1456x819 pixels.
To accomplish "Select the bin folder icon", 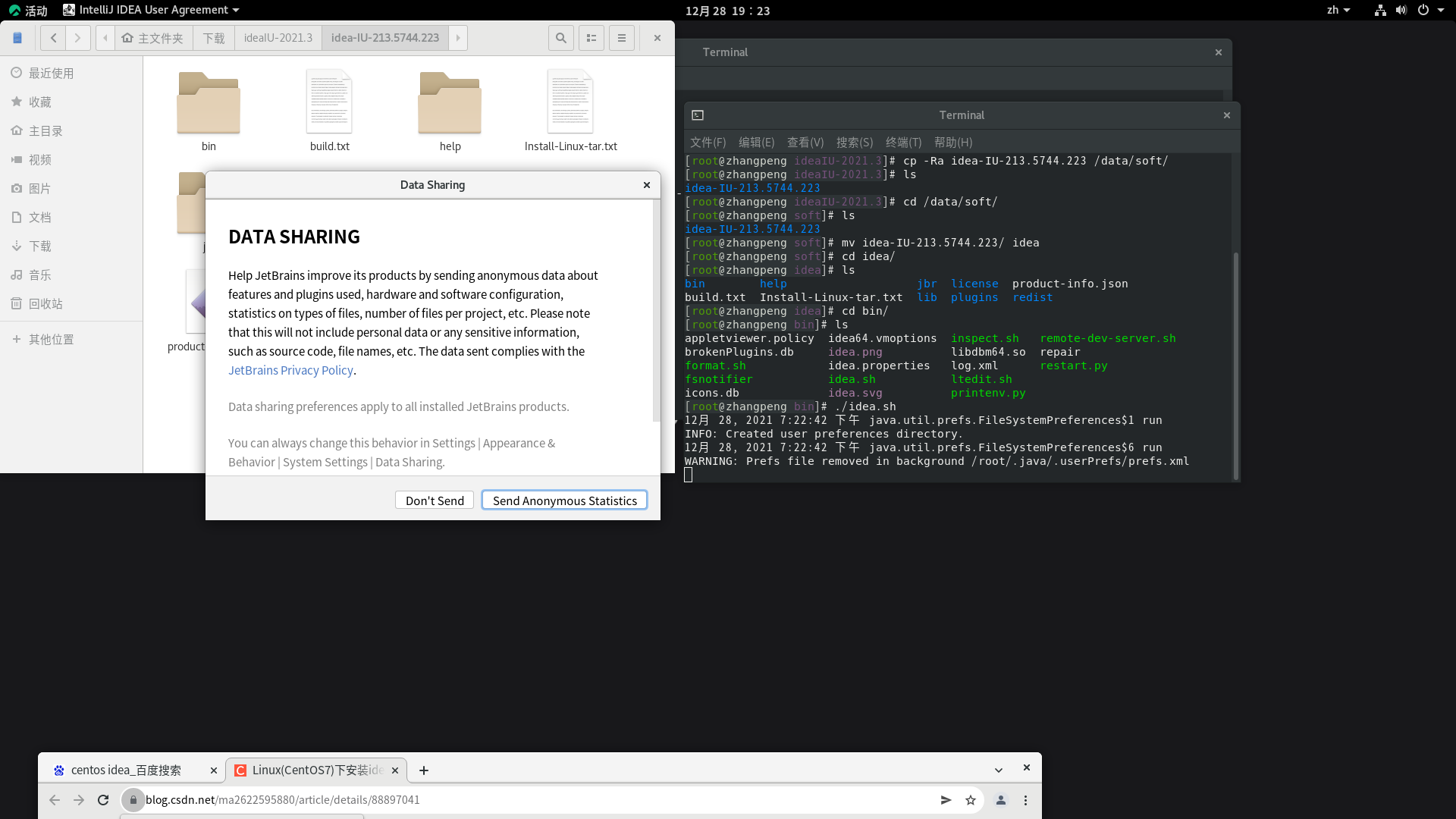I will pos(209,102).
